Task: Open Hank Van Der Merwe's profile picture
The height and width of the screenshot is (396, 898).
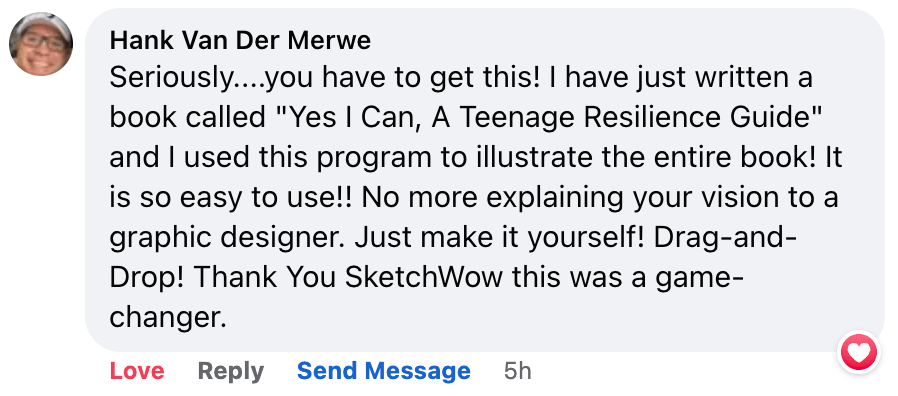Action: tap(41, 44)
